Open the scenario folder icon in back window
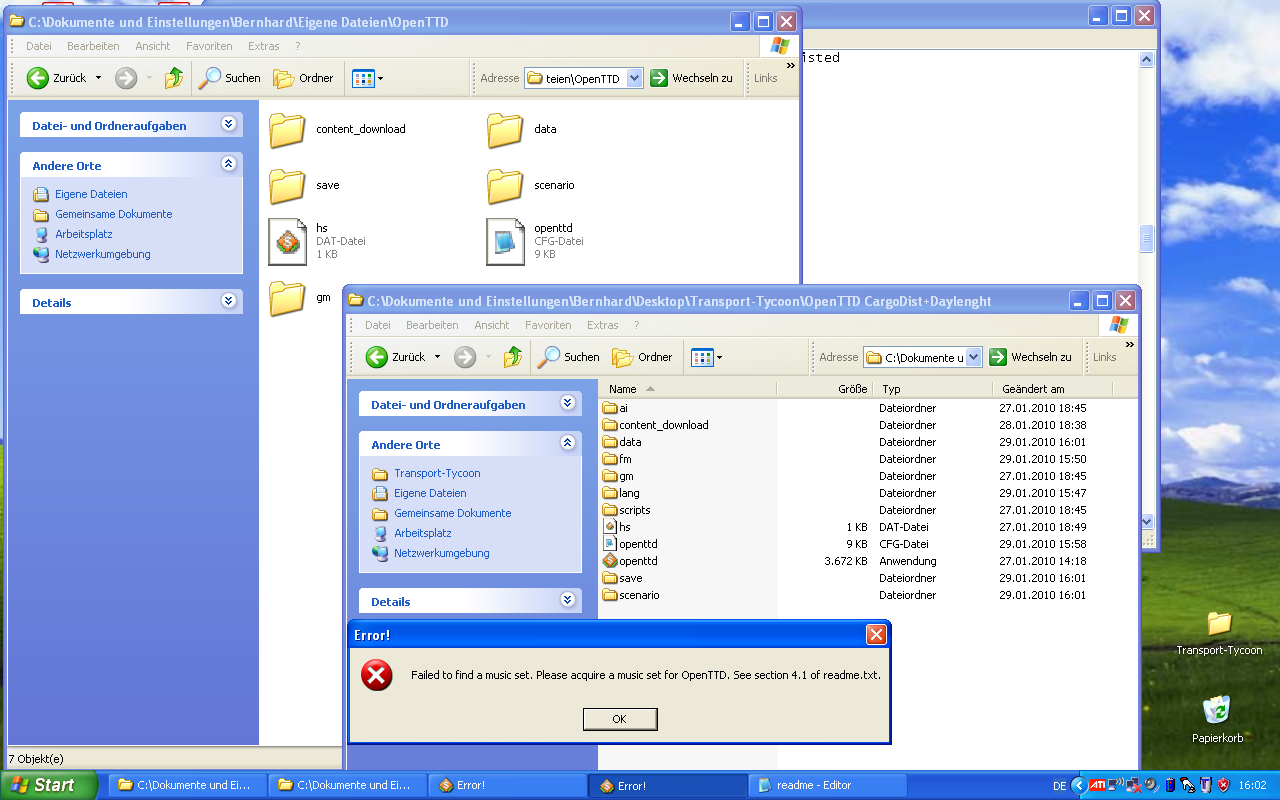 [505, 186]
